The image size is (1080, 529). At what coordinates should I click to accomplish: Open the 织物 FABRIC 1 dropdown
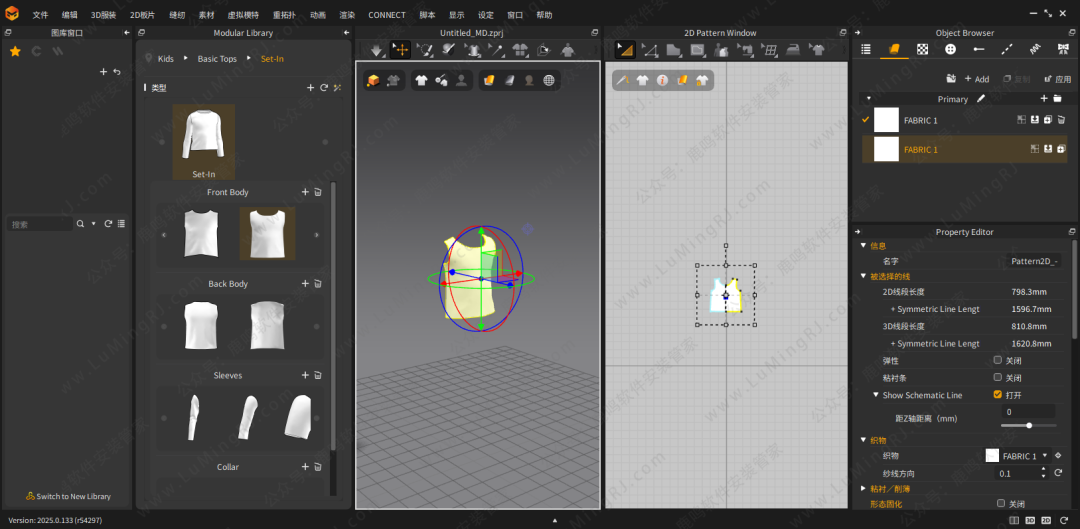click(1044, 456)
